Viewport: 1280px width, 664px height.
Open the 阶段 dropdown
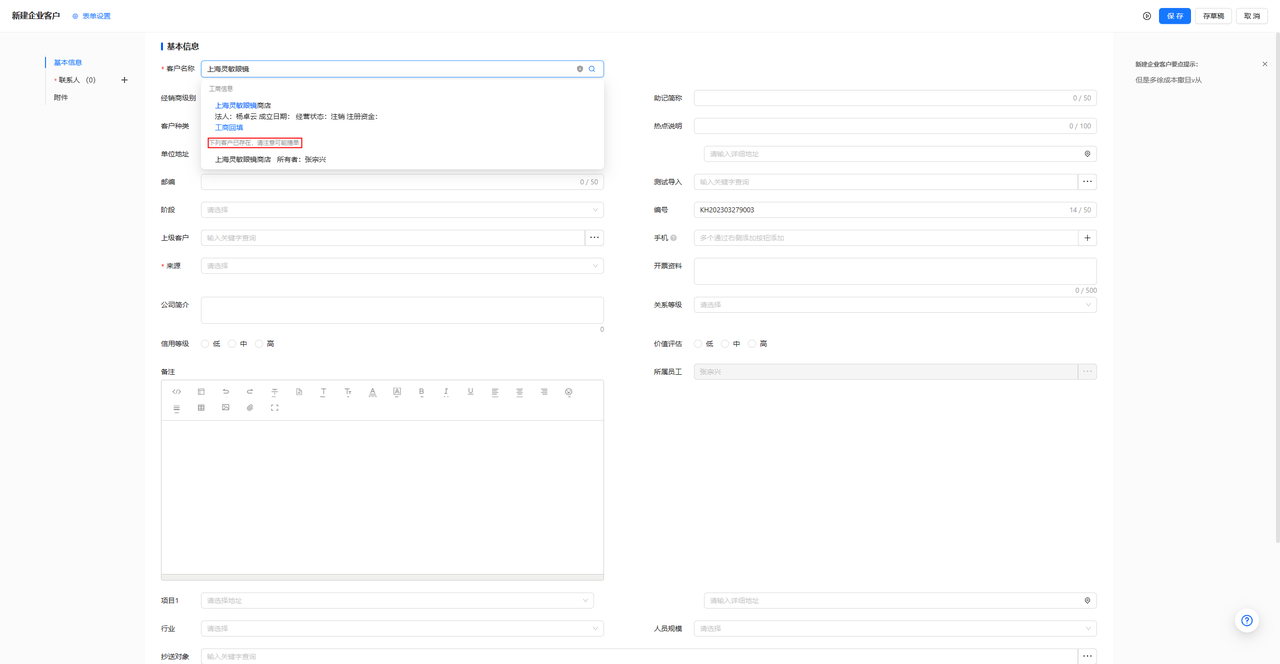402,210
